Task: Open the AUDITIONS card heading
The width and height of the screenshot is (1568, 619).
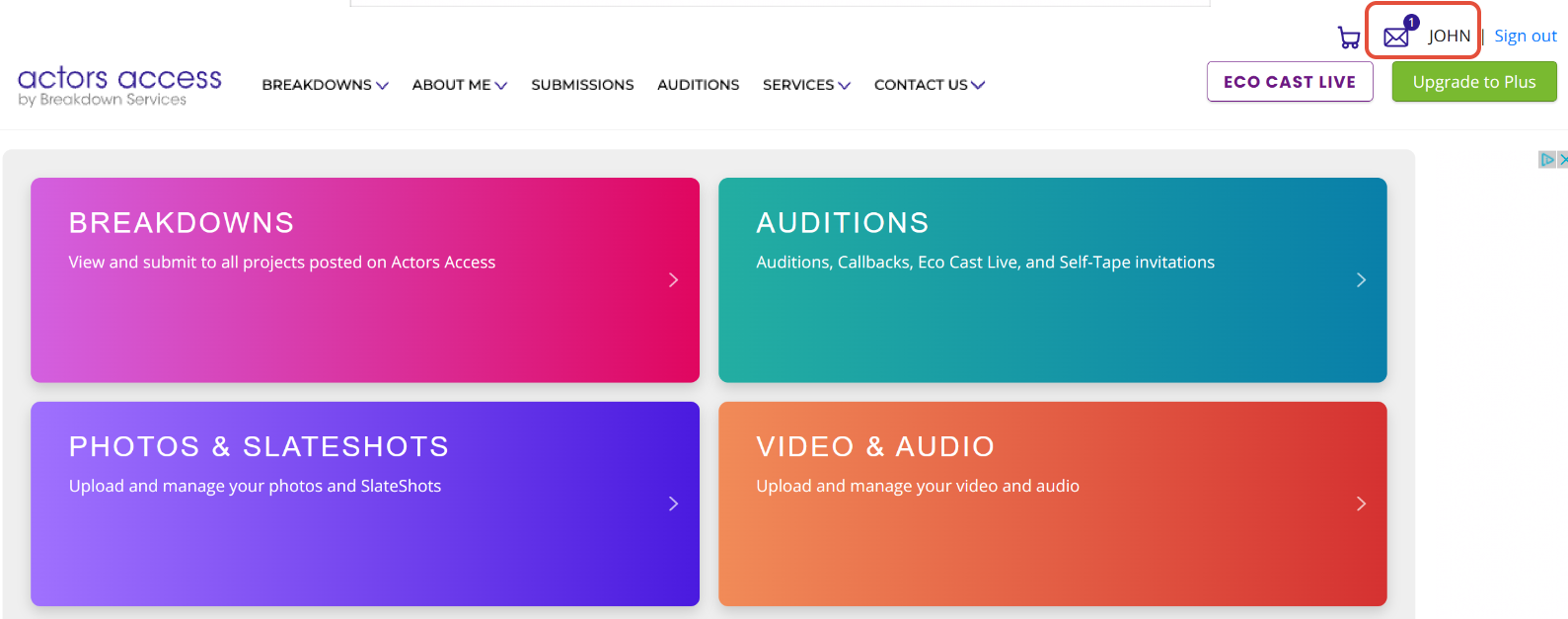Action: pyautogui.click(x=843, y=223)
